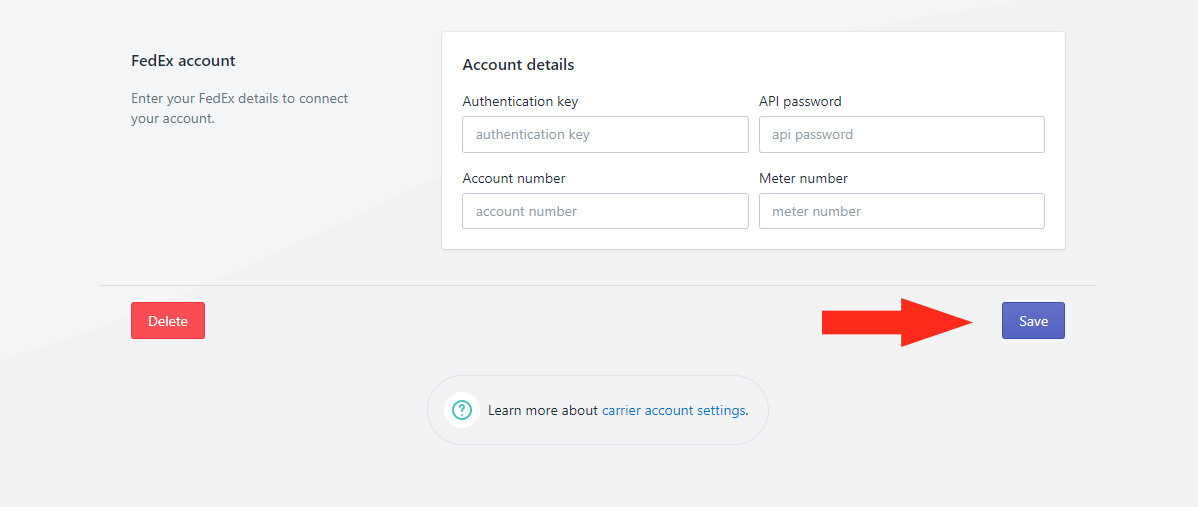Screen dimensions: 1198x507
Task: Click the 'Learn more about' text
Action: click(x=542, y=410)
